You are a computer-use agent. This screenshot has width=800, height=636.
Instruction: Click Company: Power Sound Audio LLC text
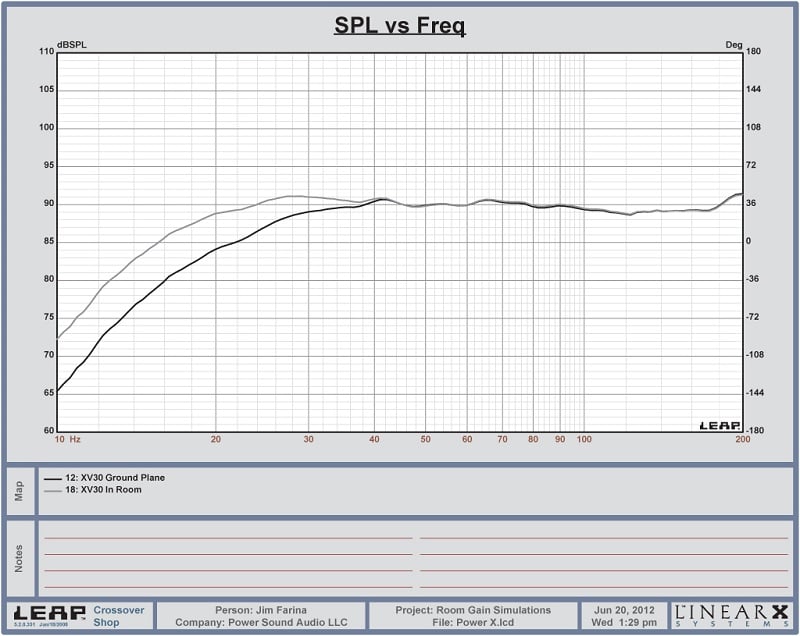coord(261,622)
